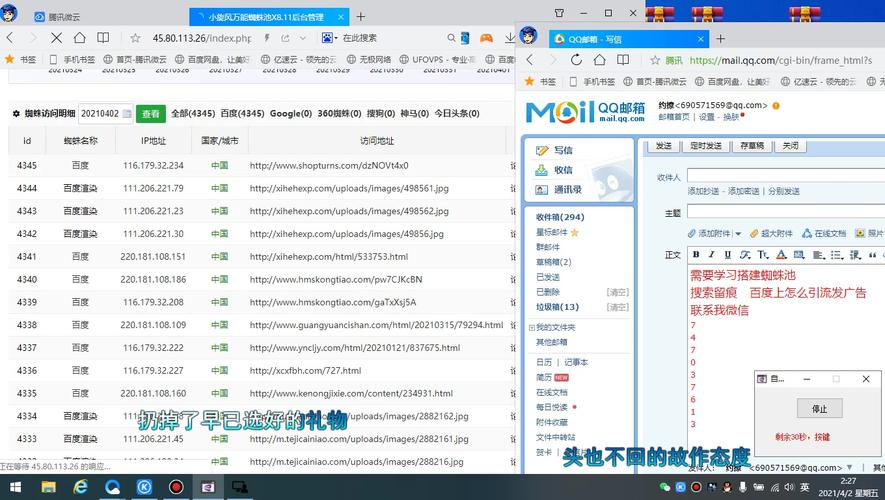Click 在线文档 online document attachment

tap(824, 233)
